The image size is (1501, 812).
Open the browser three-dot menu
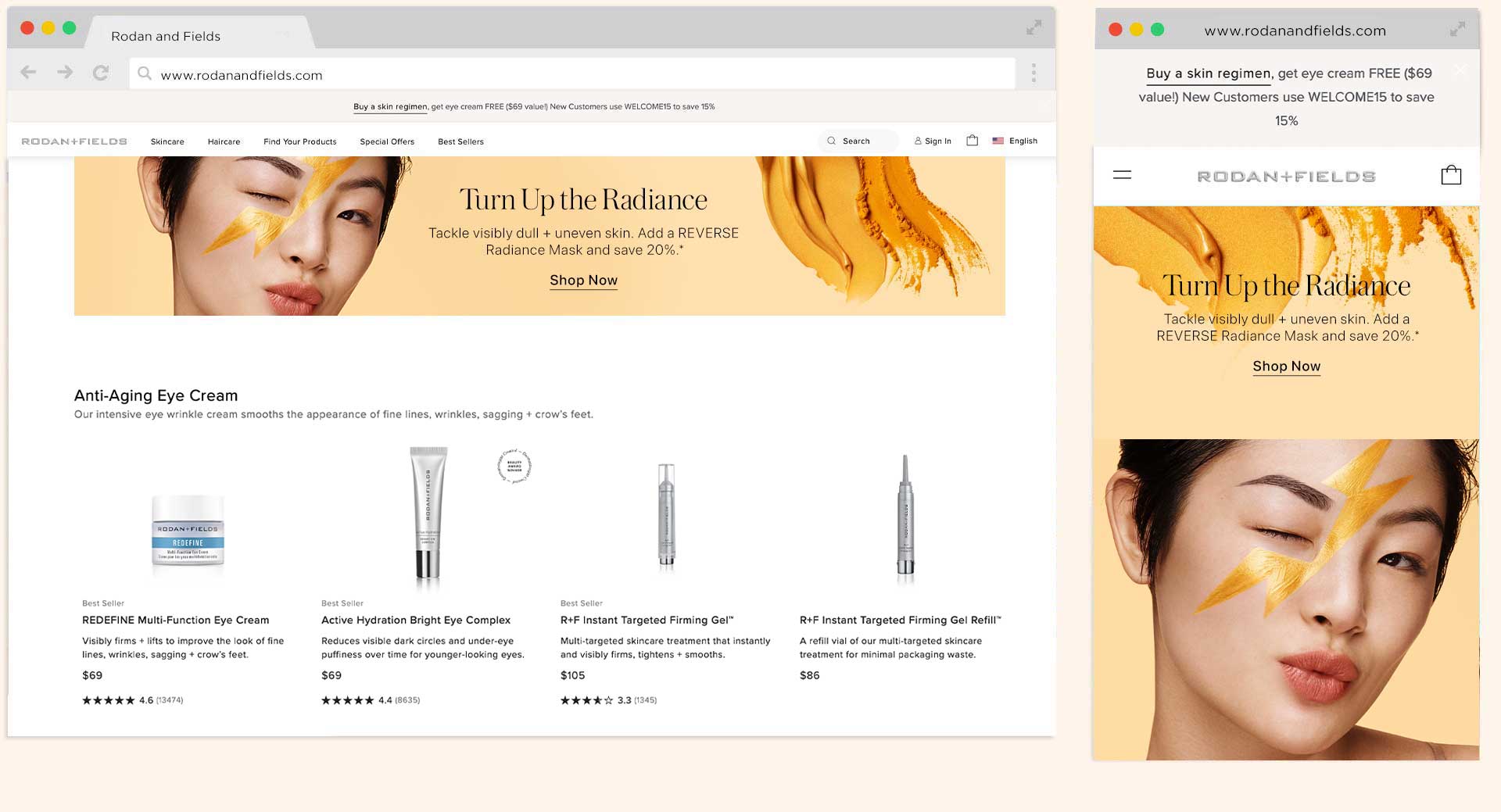[1034, 73]
